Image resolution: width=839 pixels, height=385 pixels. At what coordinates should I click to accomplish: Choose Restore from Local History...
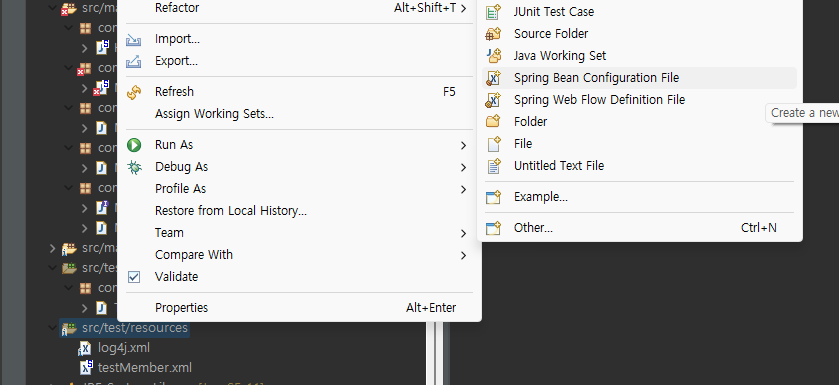(x=231, y=211)
